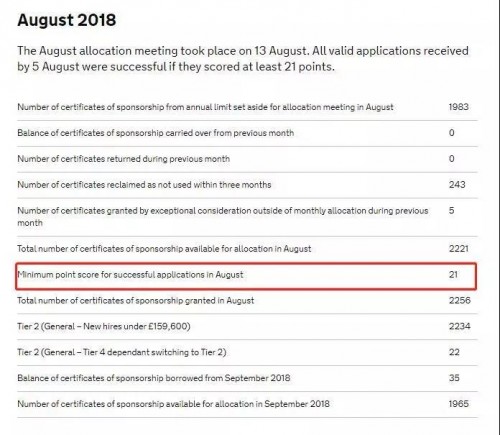Click row about certificates carried over from previous month
The height and width of the screenshot is (435, 500).
tap(247, 133)
